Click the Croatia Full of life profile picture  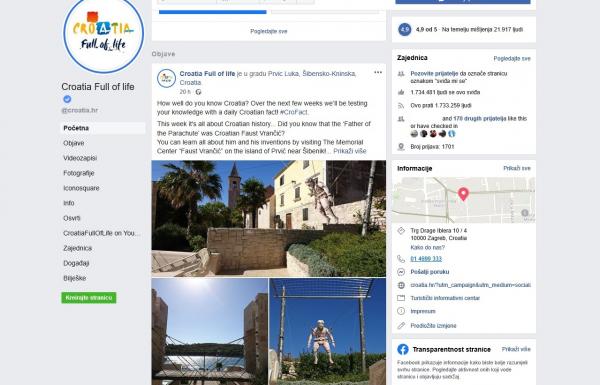point(103,35)
